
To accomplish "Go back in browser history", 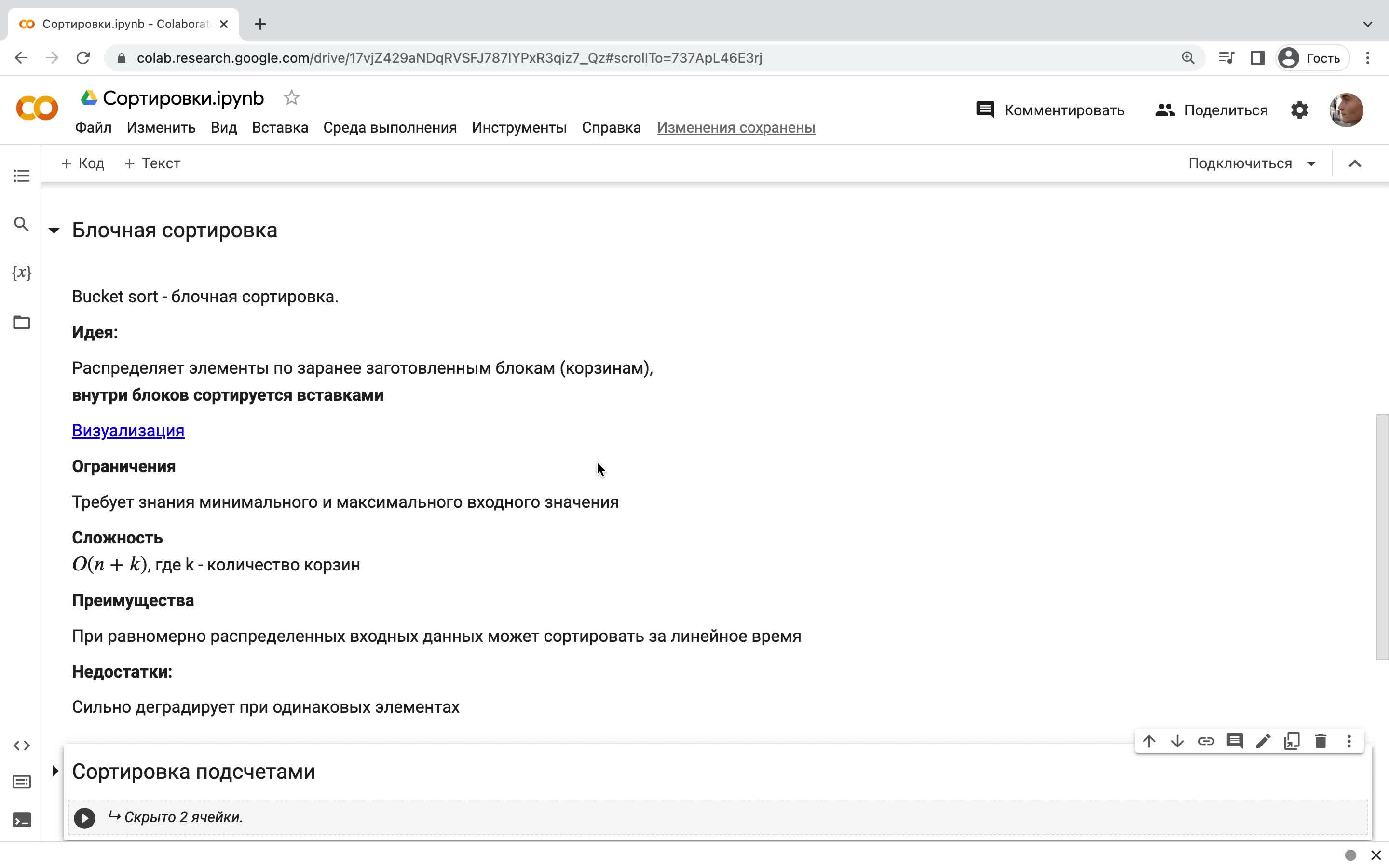I will pyautogui.click(x=21, y=58).
